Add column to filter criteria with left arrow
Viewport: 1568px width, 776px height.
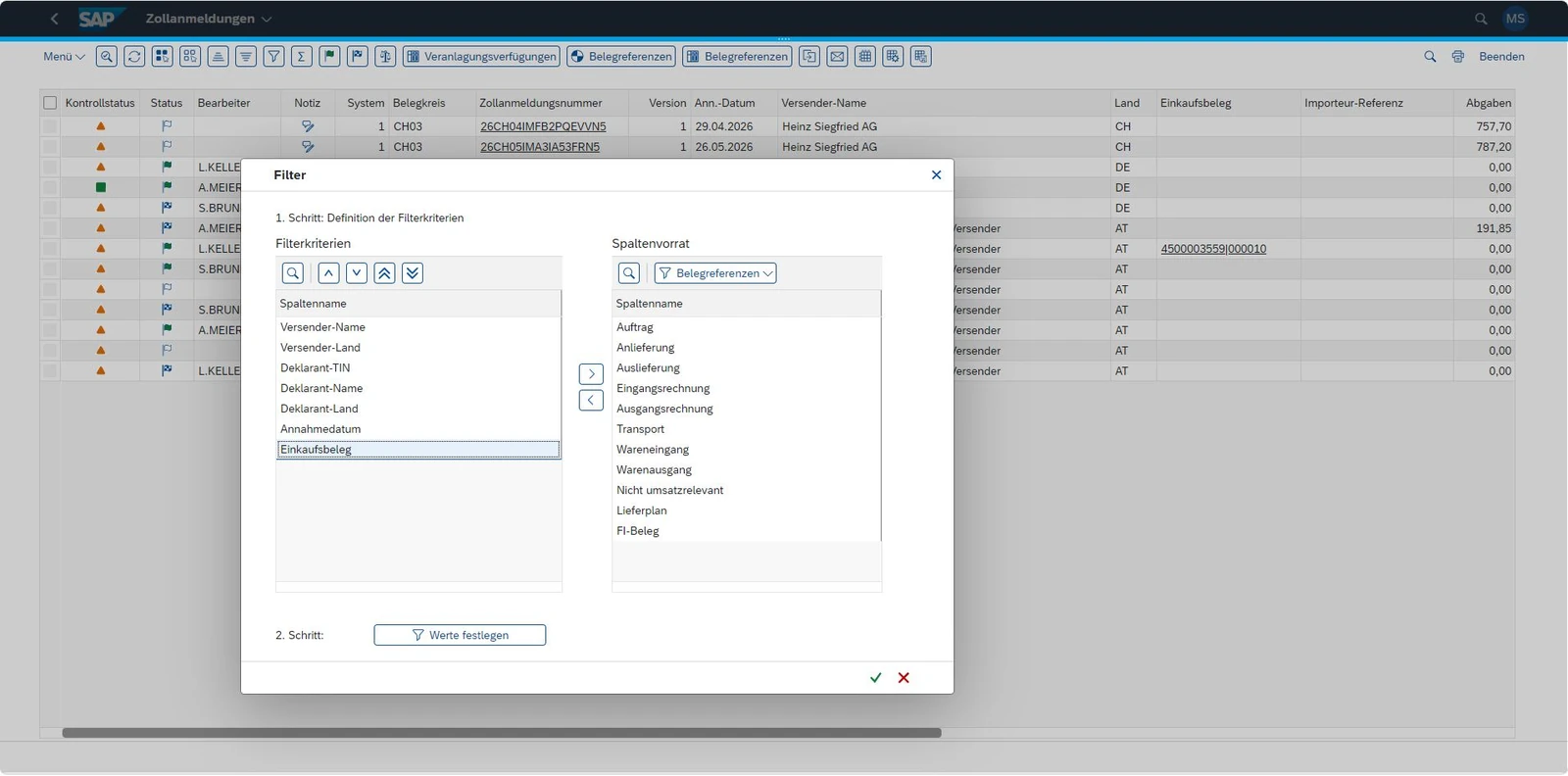click(591, 400)
